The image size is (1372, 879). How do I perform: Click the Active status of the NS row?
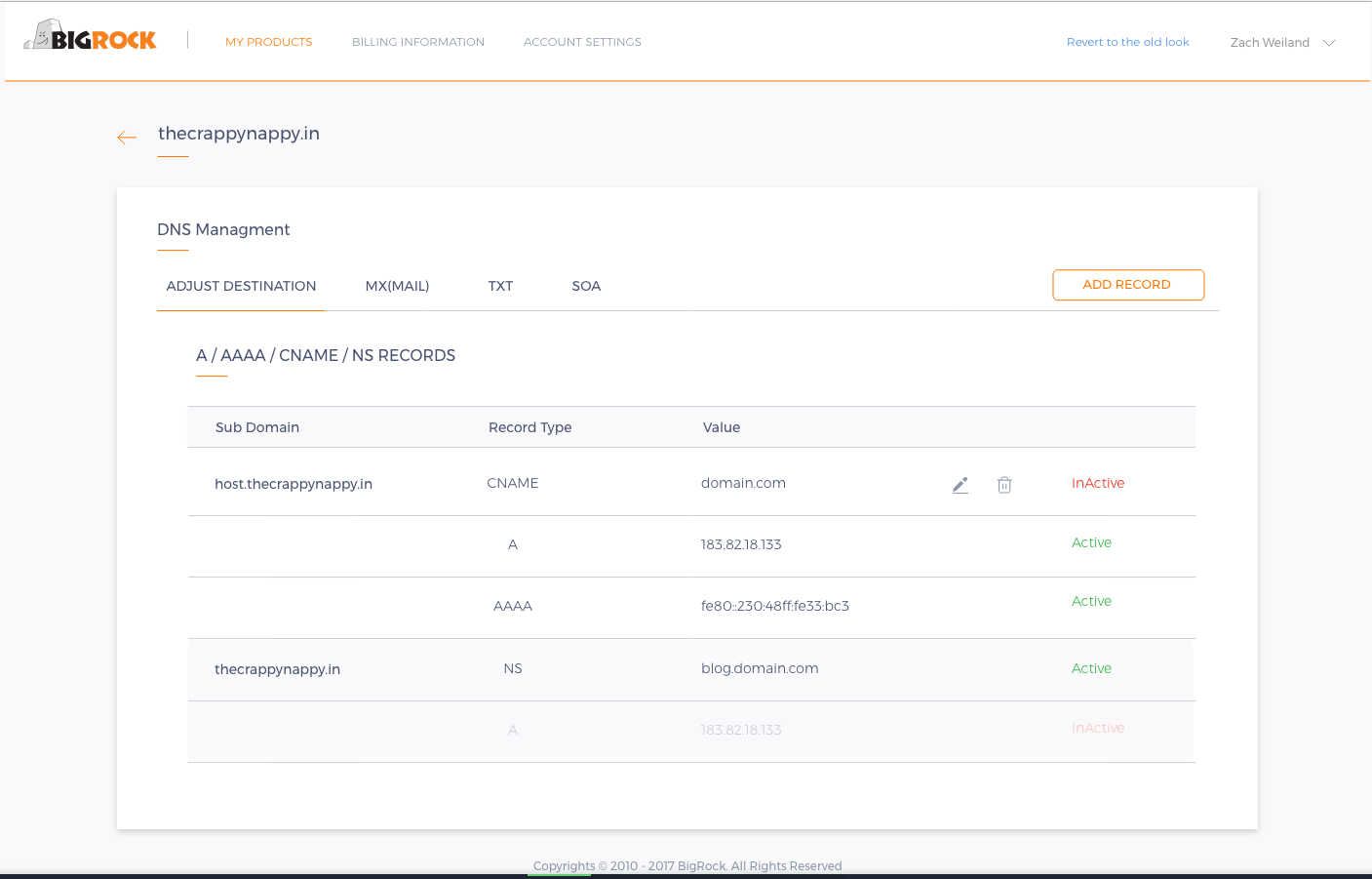tap(1091, 668)
